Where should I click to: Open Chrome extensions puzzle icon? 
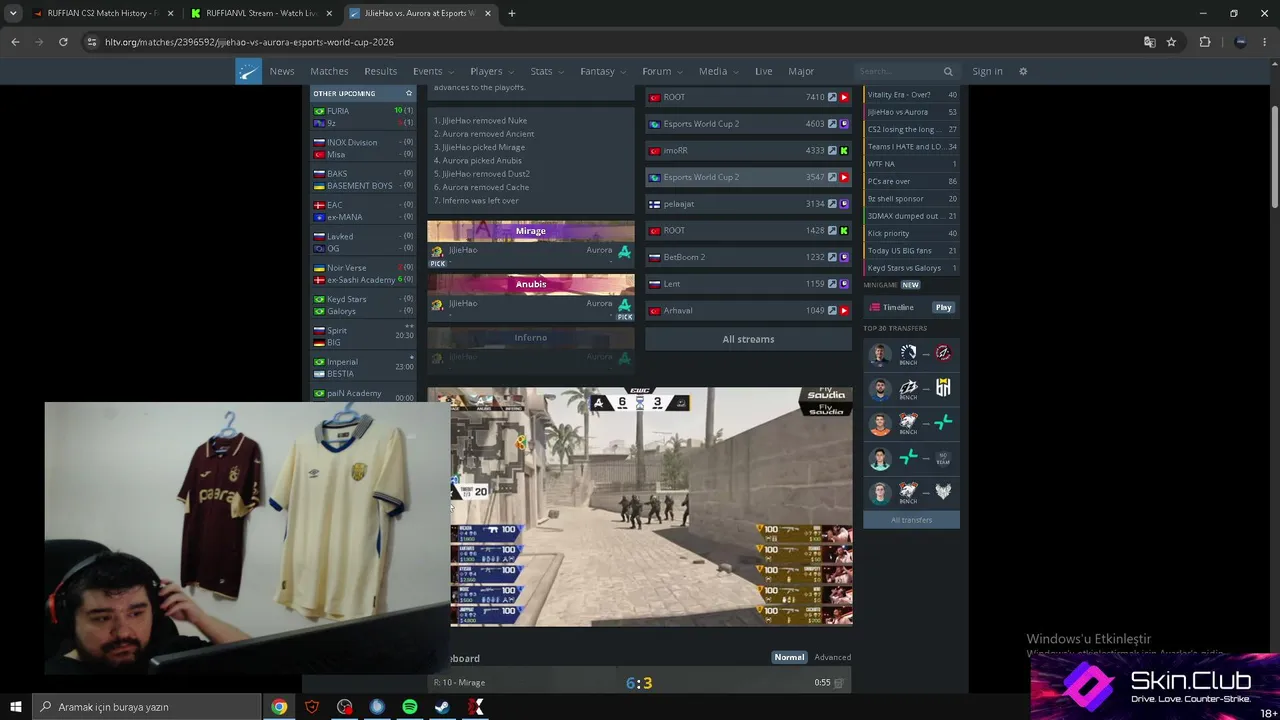tap(1205, 42)
